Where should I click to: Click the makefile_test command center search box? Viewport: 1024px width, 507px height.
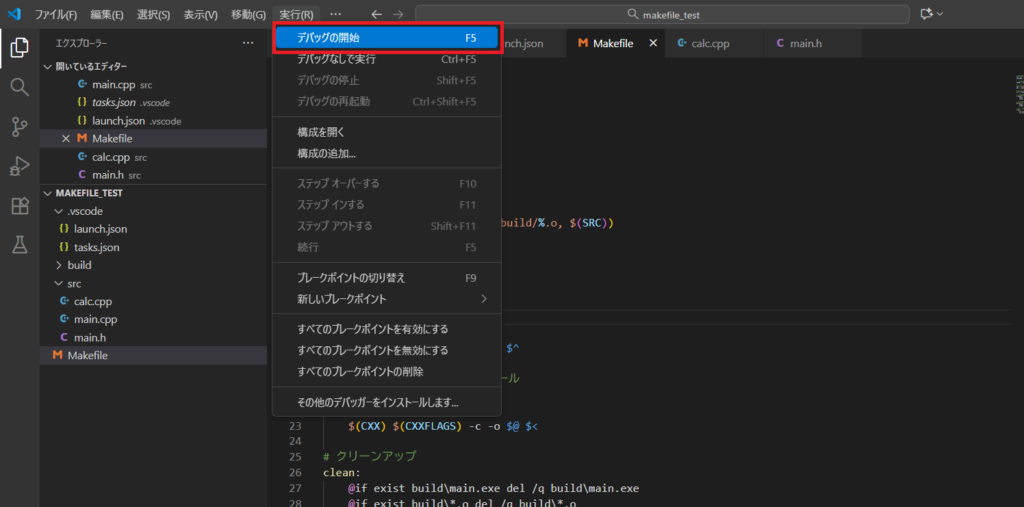coord(662,14)
